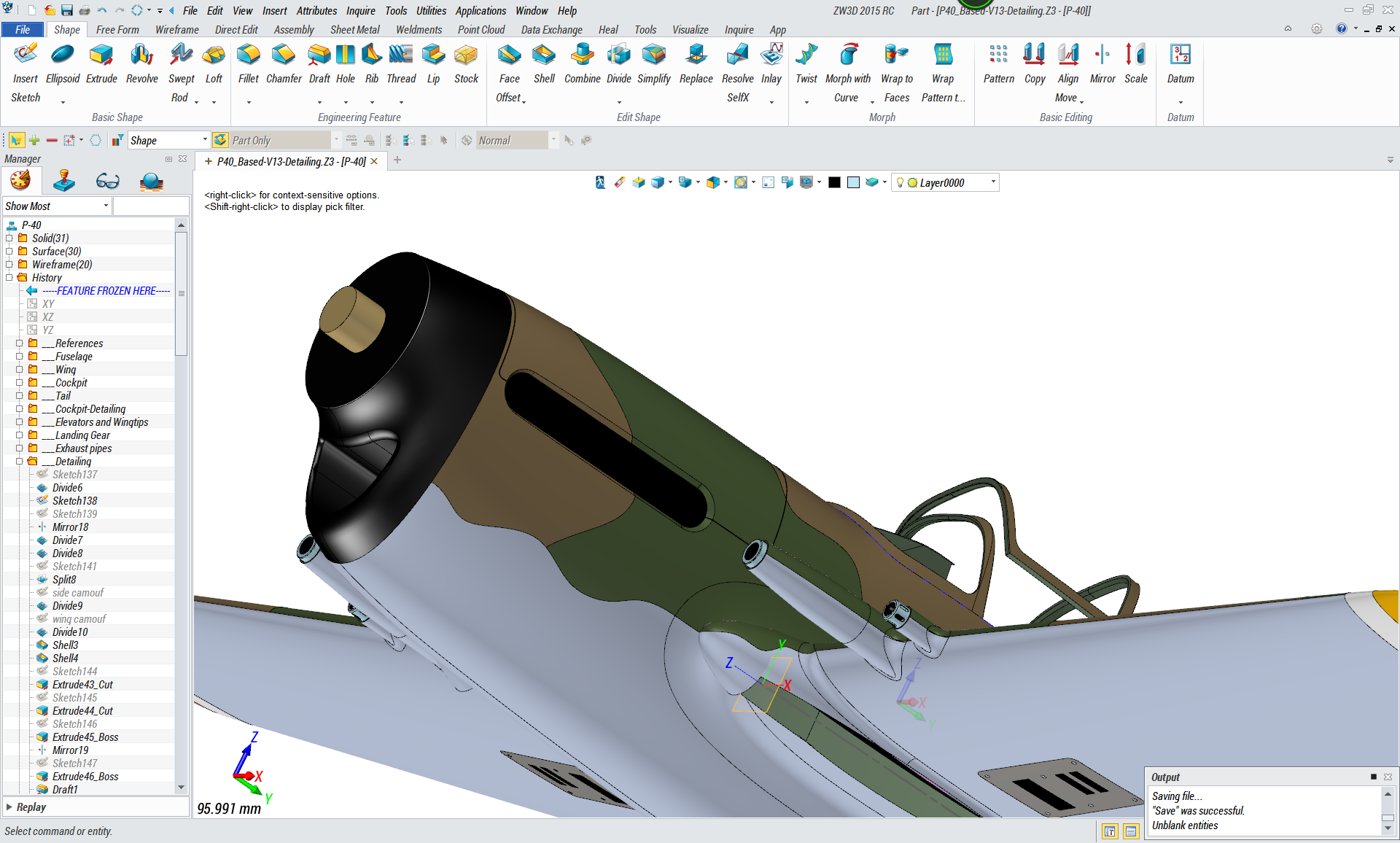Open the Applications menu

tap(481, 11)
